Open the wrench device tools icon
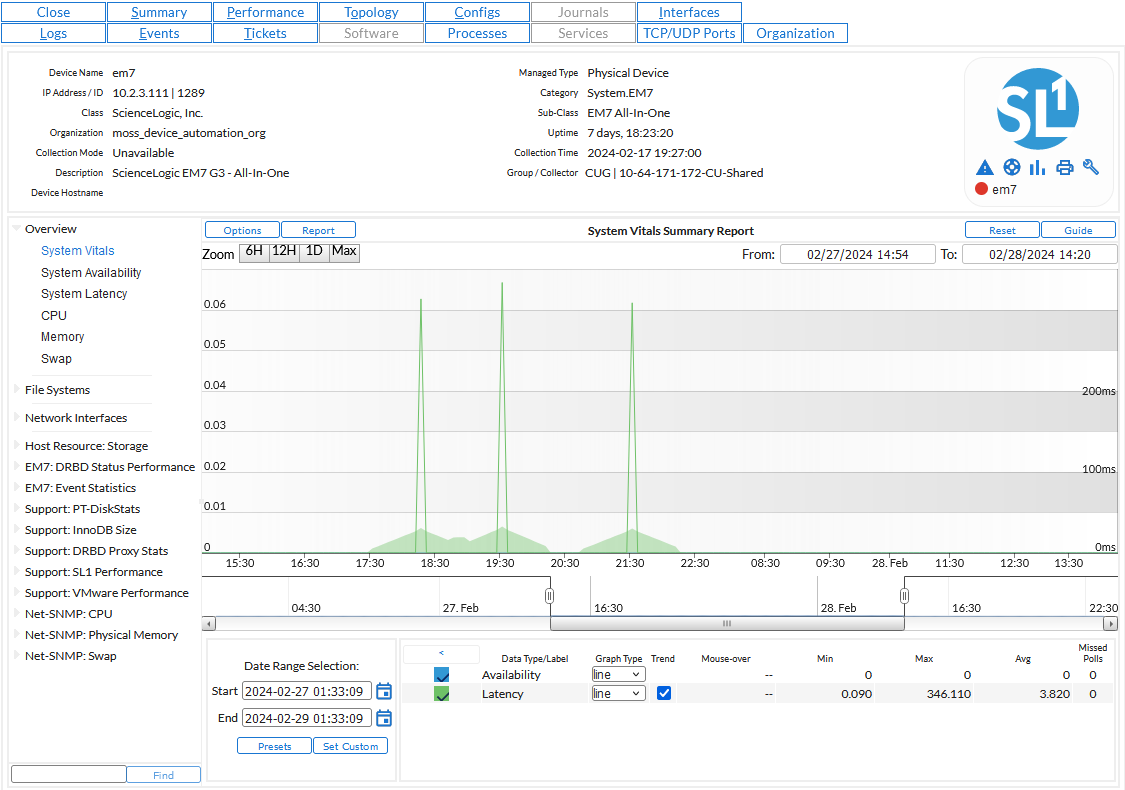The image size is (1125, 790). (x=1090, y=167)
